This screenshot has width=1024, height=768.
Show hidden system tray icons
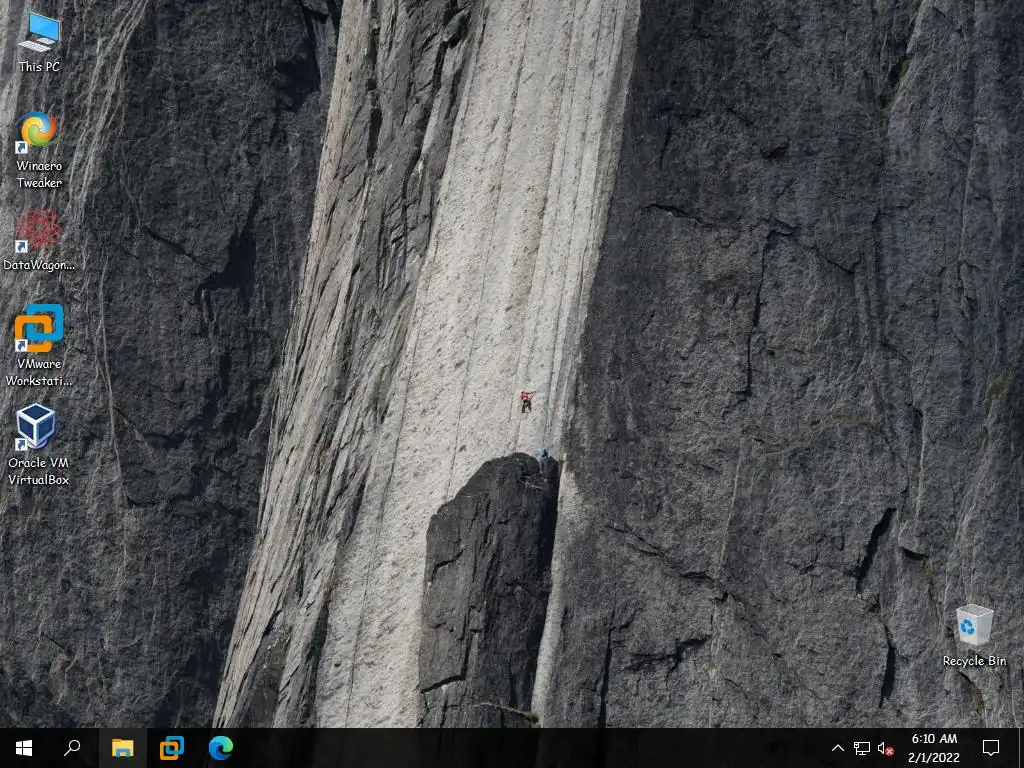(837, 748)
